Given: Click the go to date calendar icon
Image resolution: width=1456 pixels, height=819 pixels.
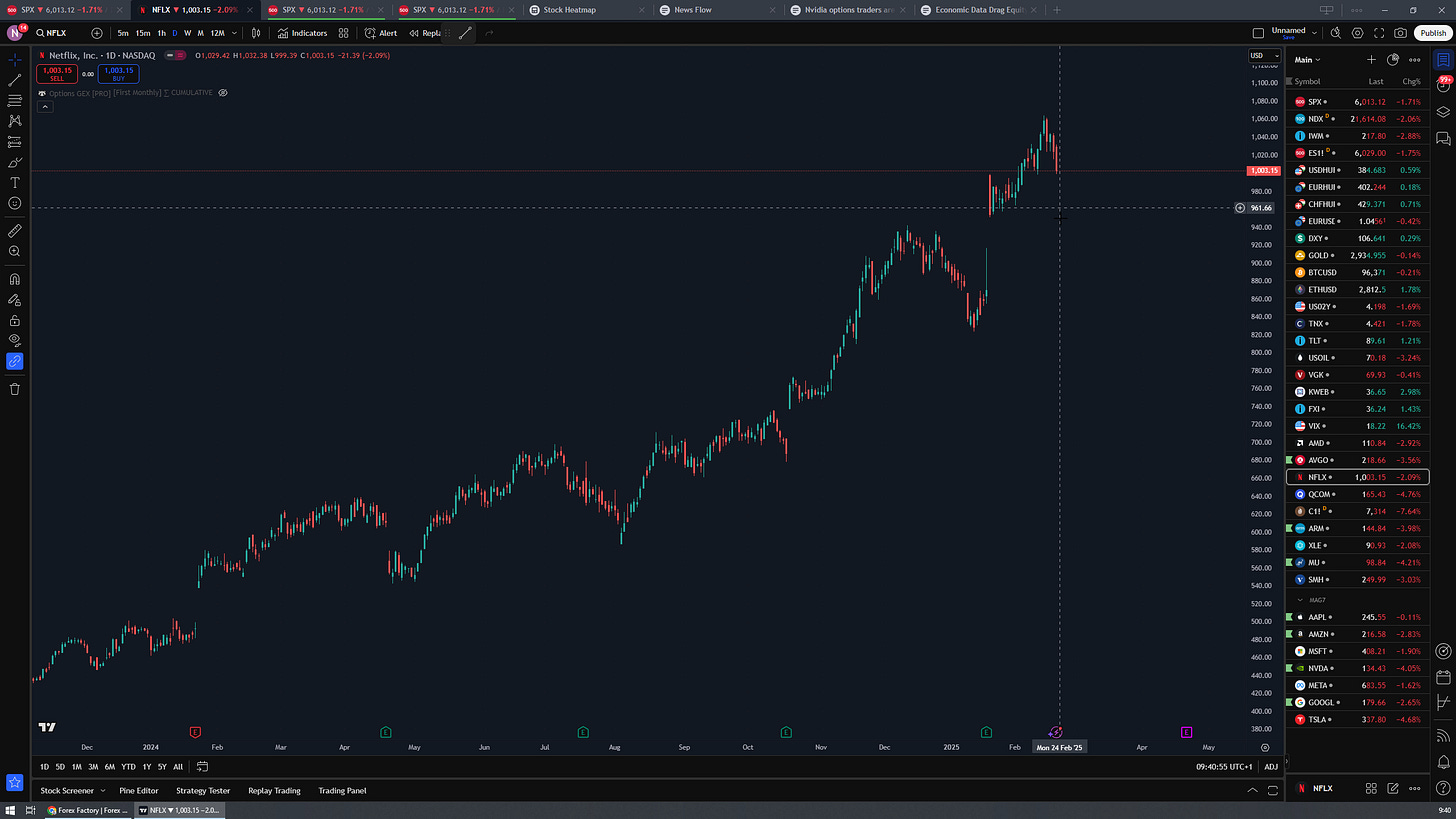Looking at the screenshot, I should click(202, 767).
